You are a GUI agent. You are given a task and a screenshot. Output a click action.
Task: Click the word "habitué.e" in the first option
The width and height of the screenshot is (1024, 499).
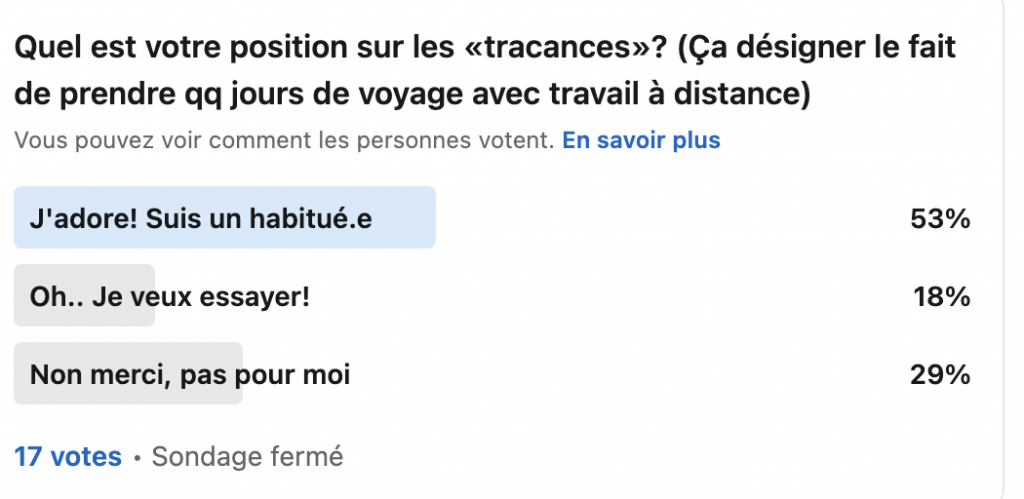coord(316,218)
